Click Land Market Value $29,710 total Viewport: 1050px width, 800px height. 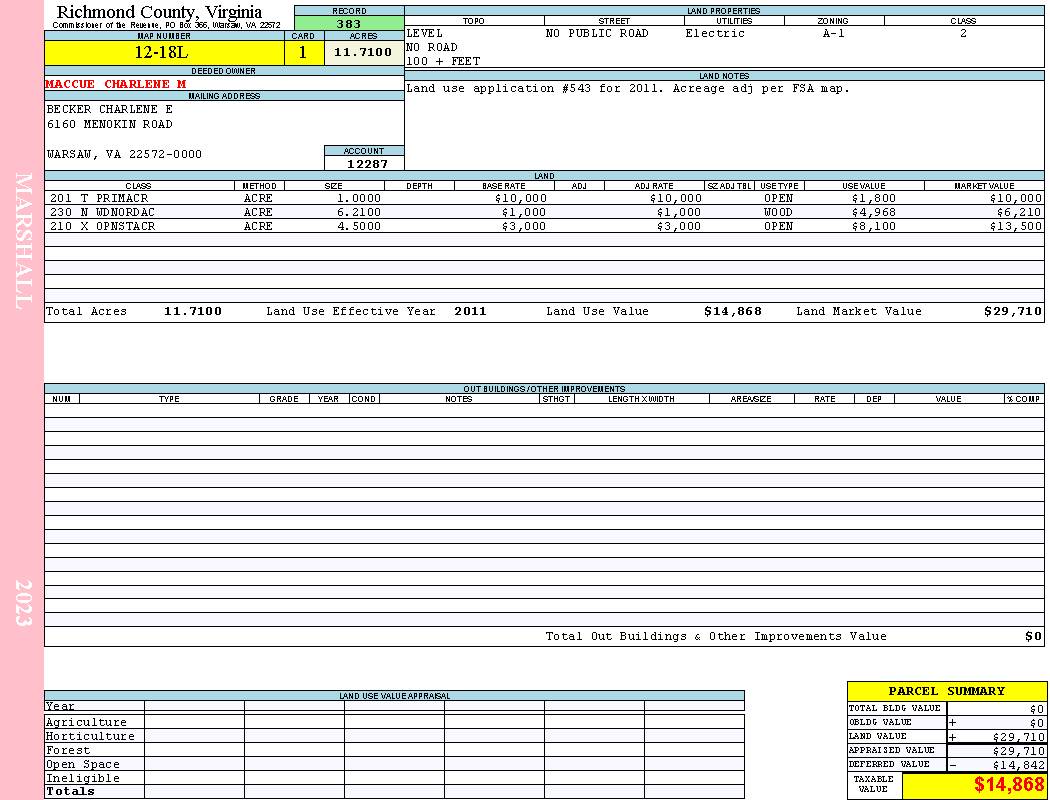coord(1013,311)
